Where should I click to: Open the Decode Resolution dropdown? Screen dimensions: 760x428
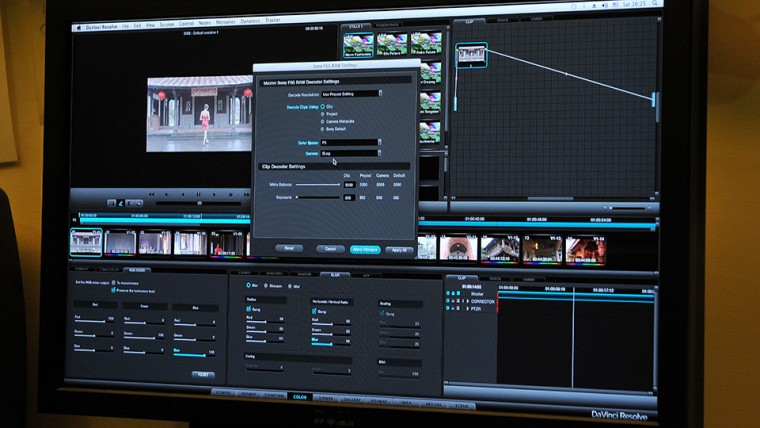(352, 94)
